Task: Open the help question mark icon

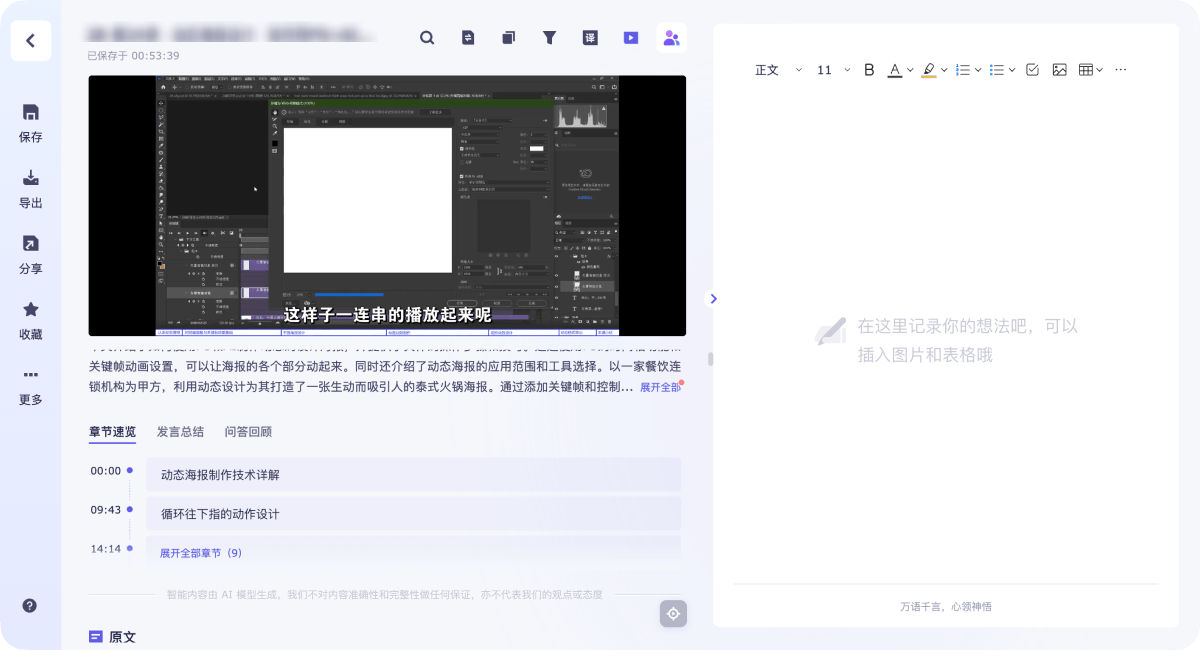Action: [x=30, y=605]
